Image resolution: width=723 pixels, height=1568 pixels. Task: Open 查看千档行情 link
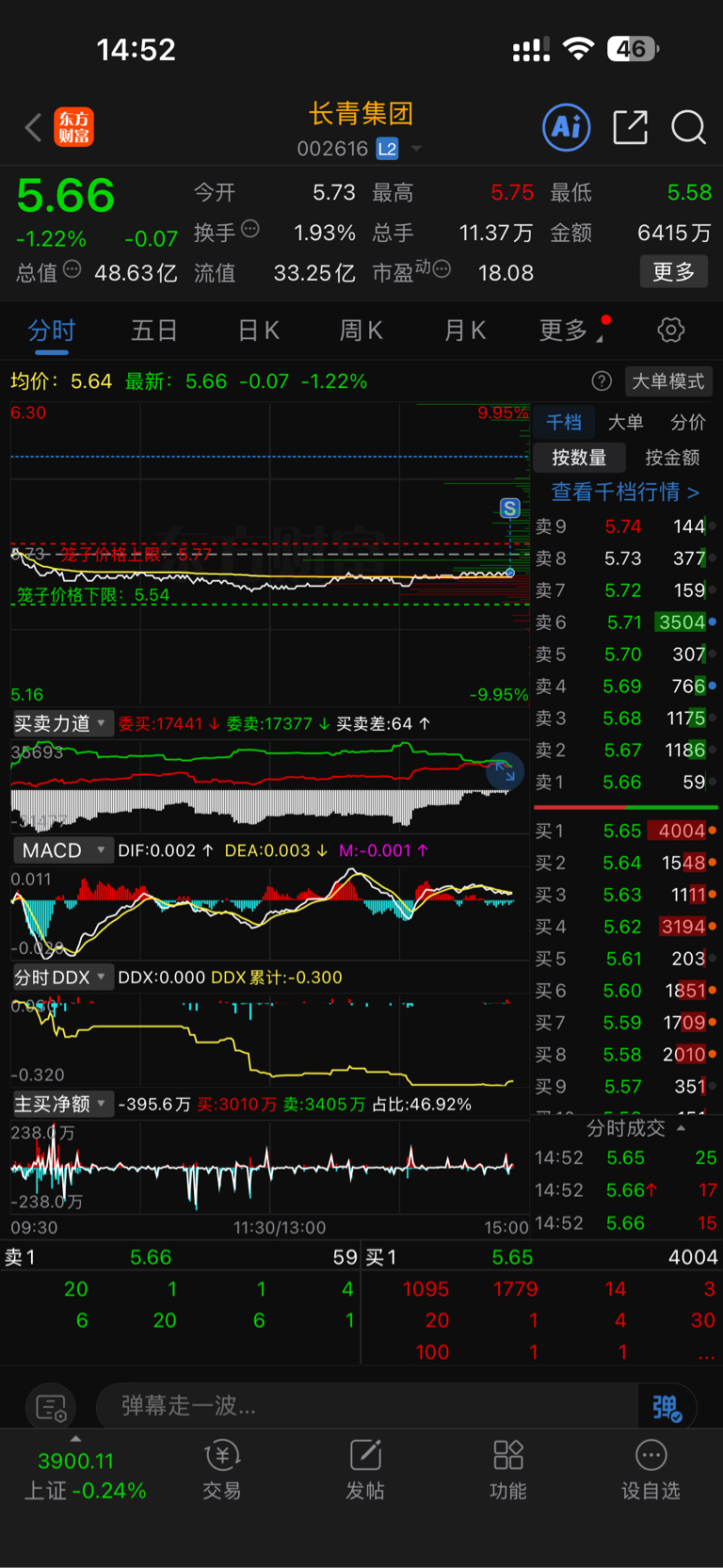625,492
